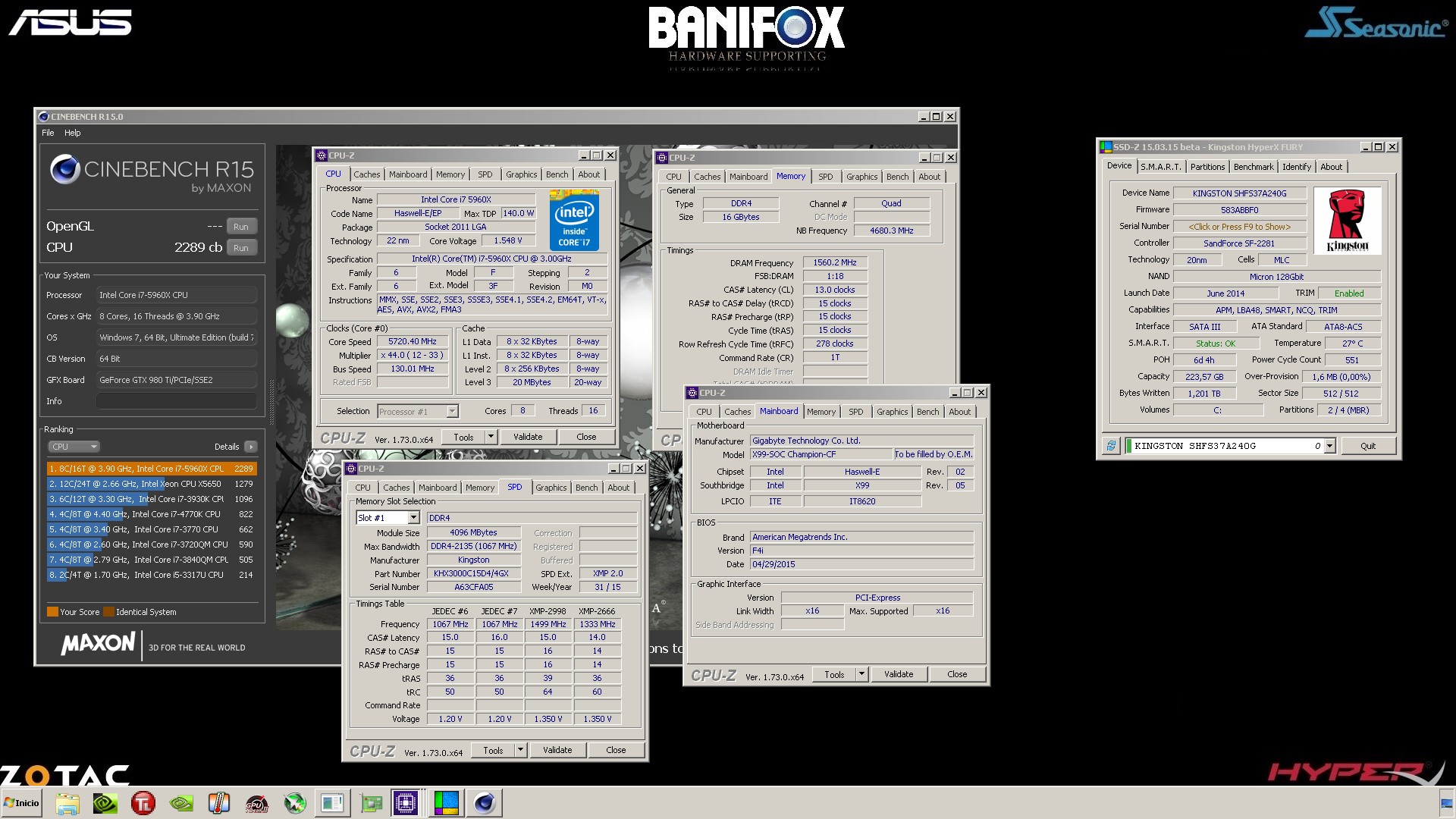Click the Intel Core i7 logo in CPU-Z
1456x819 pixels.
(574, 221)
